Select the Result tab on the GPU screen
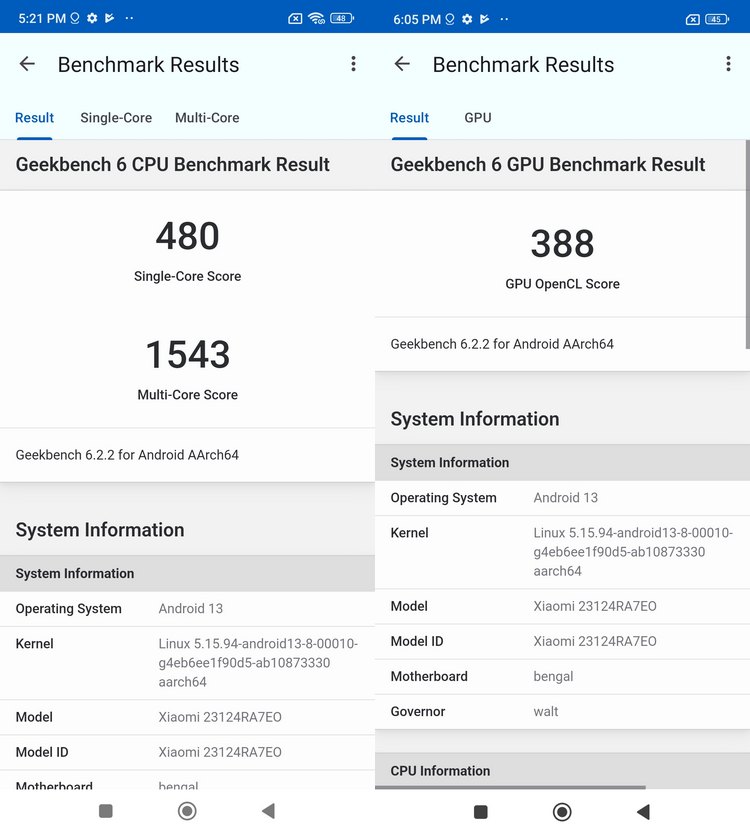The width and height of the screenshot is (750, 835). coord(410,118)
